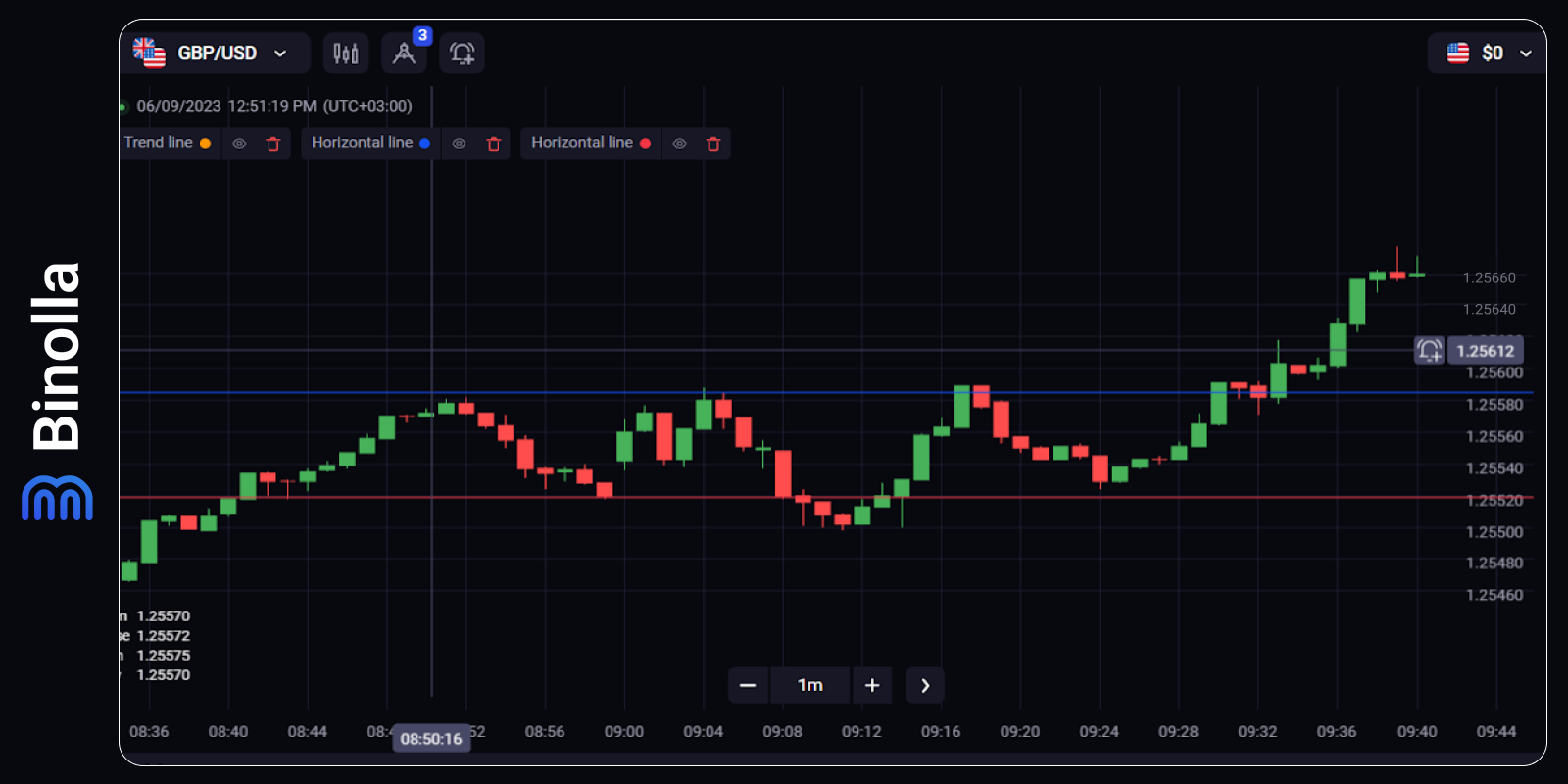1568x784 pixels.
Task: Click alert bell at price 1.25612
Action: click(1429, 350)
